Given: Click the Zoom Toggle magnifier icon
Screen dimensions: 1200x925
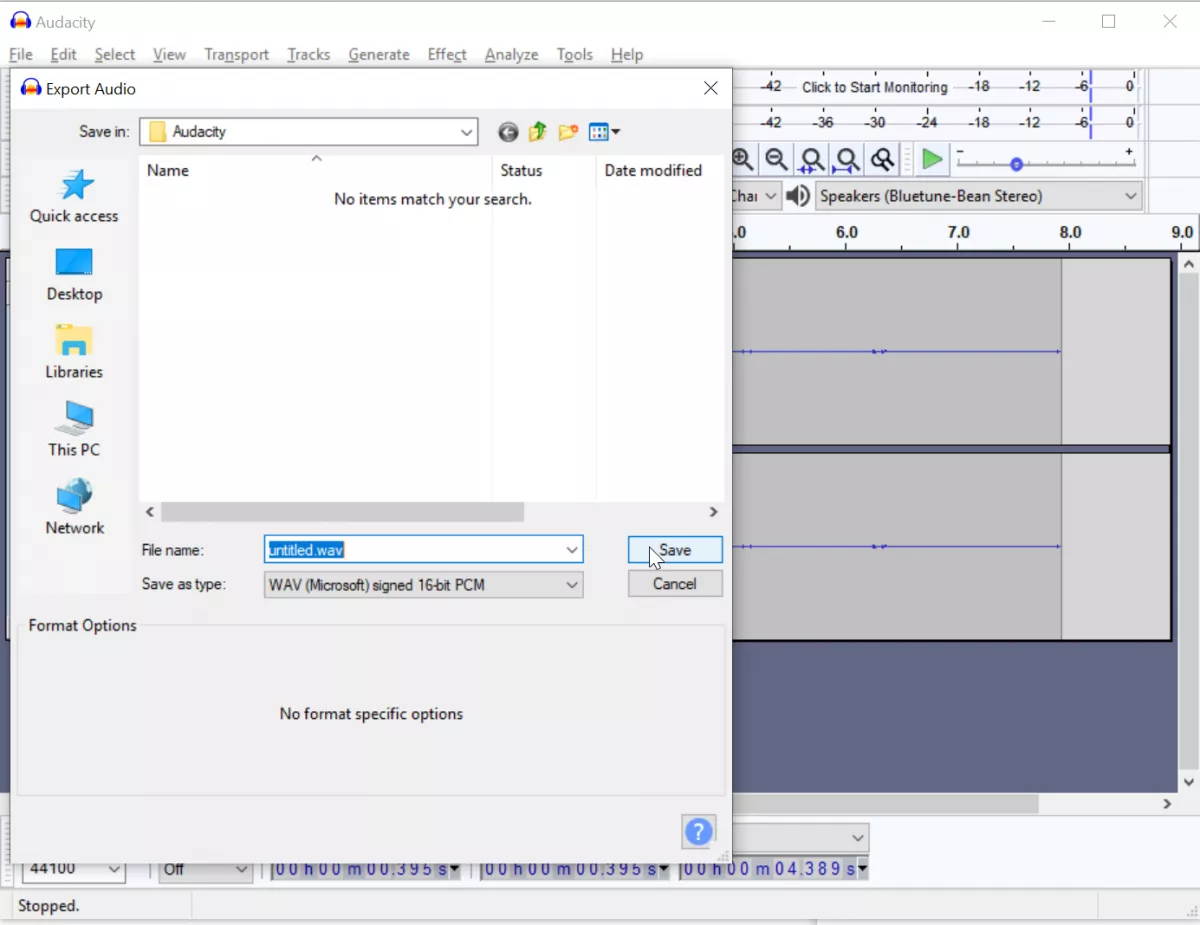Looking at the screenshot, I should [x=882, y=159].
